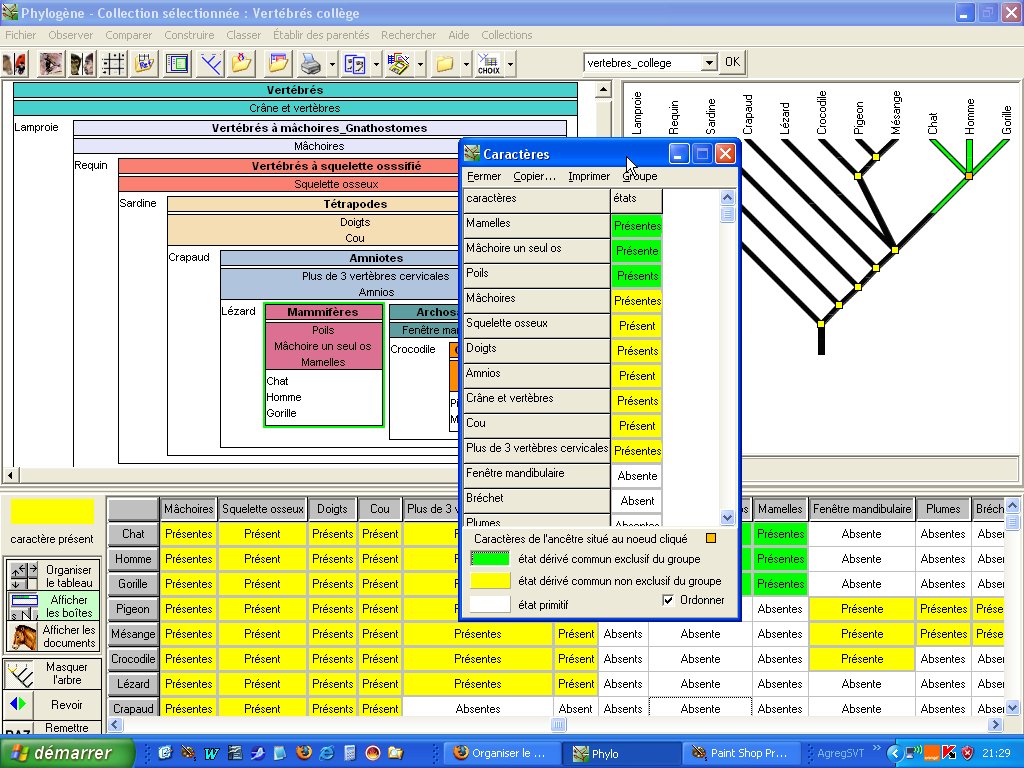
Task: Click the grid table toolbar icon
Action: (x=114, y=64)
